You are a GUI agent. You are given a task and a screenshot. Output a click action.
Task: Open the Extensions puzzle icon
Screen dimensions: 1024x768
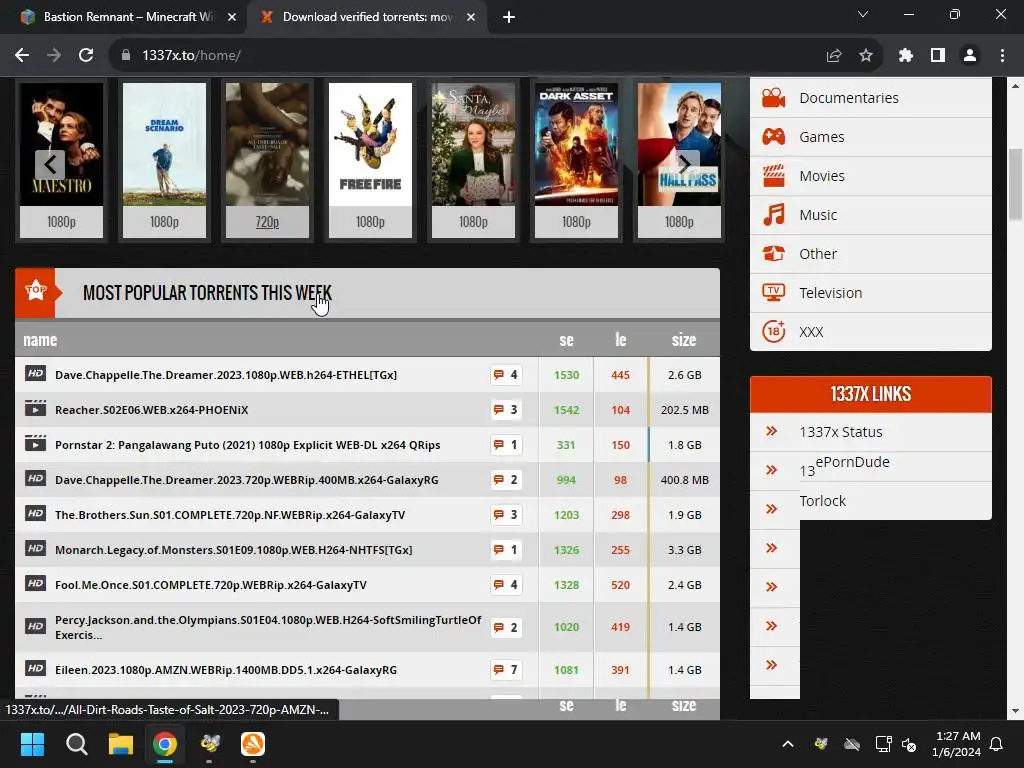point(906,56)
